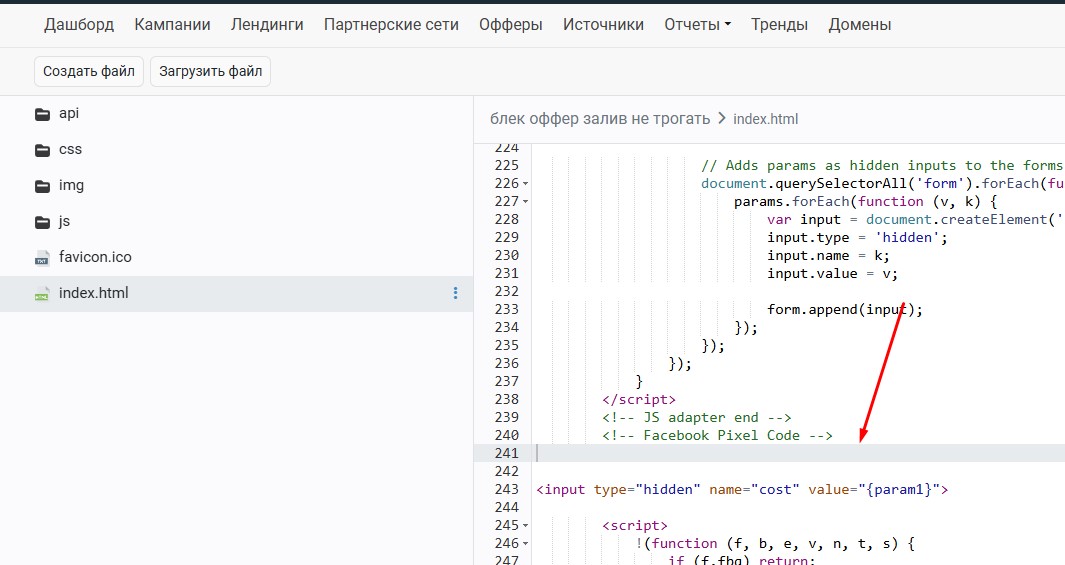1065x565 pixels.
Task: Click the Загрузить файл button
Action: pos(211,71)
